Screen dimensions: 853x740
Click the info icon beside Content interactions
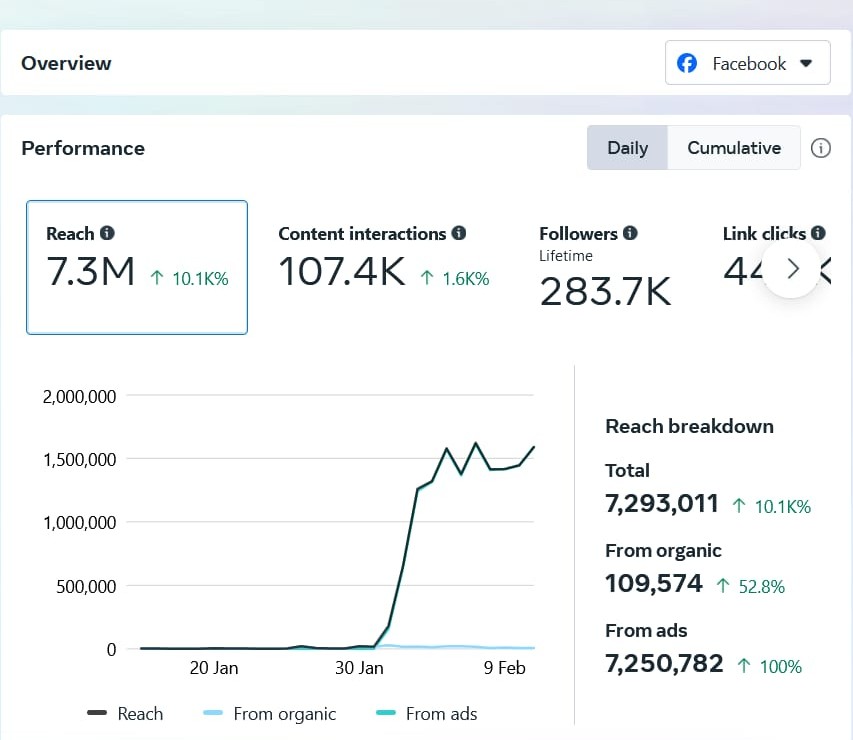tap(459, 233)
